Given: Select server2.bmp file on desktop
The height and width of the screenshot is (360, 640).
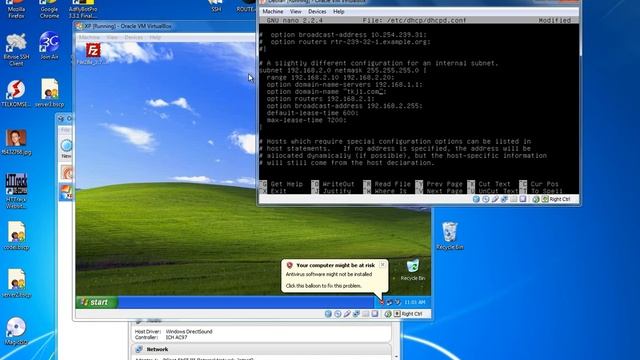Looking at the screenshot, I should (16, 283).
